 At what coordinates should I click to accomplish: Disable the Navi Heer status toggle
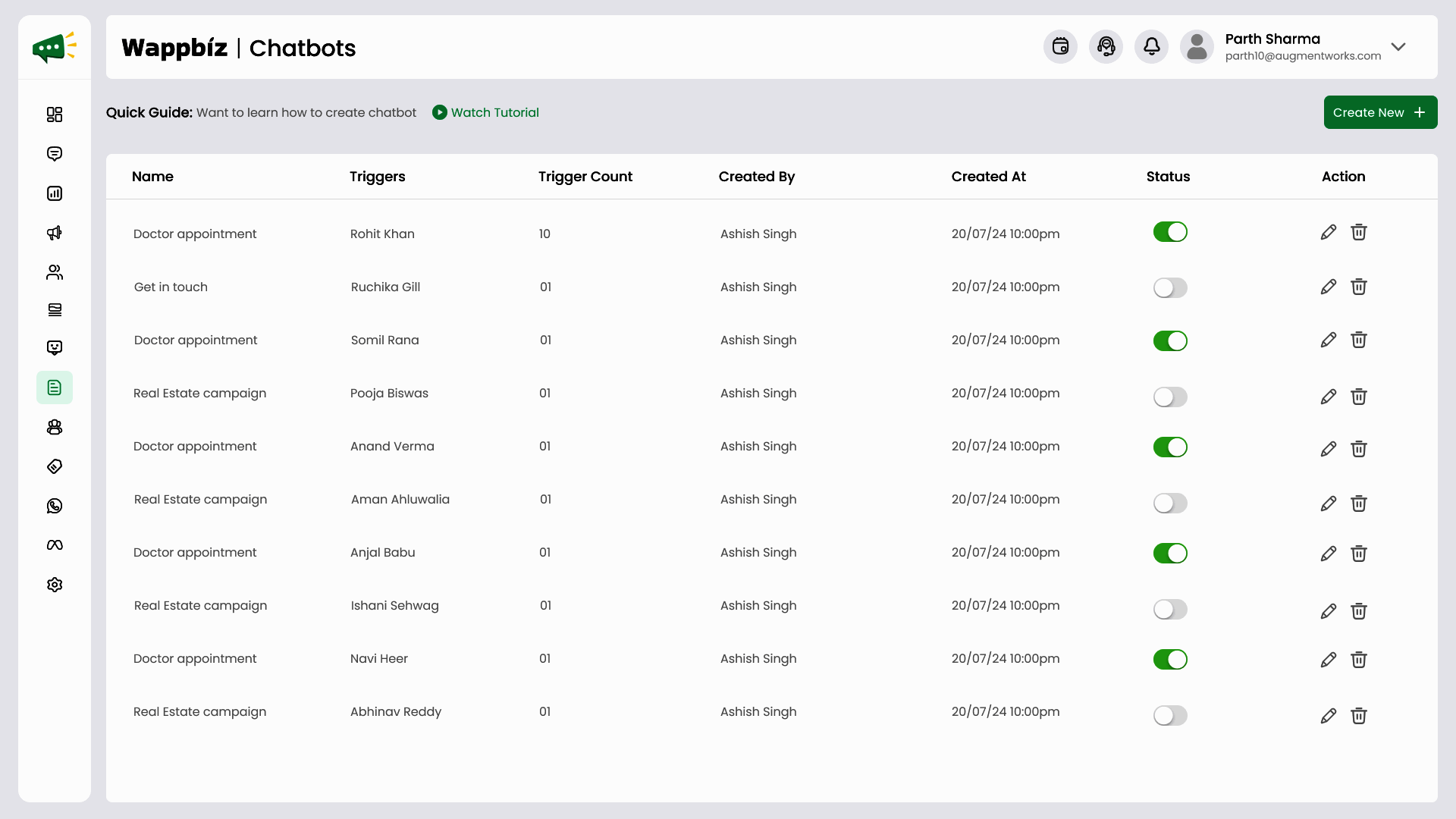[1170, 660]
